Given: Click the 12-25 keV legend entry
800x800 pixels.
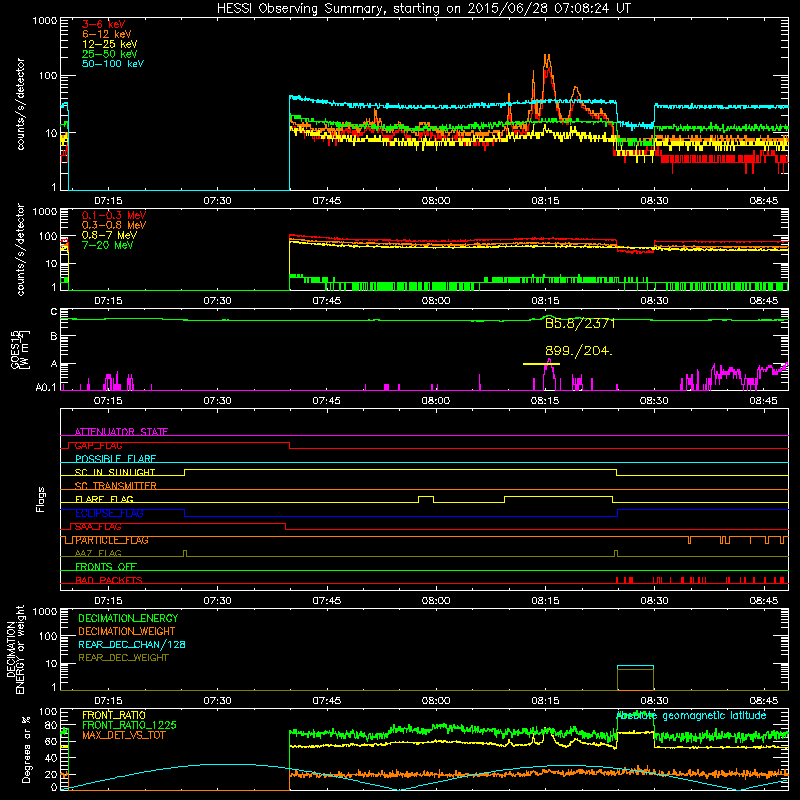Looking at the screenshot, I should [x=110, y=44].
